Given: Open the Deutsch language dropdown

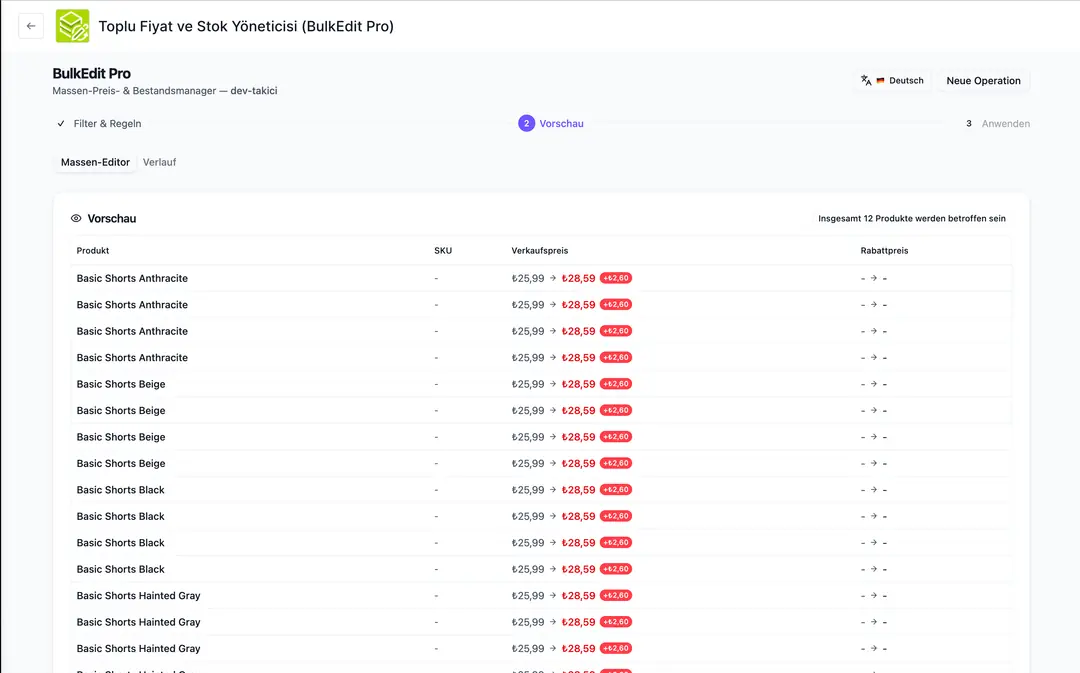Looking at the screenshot, I should click(893, 81).
